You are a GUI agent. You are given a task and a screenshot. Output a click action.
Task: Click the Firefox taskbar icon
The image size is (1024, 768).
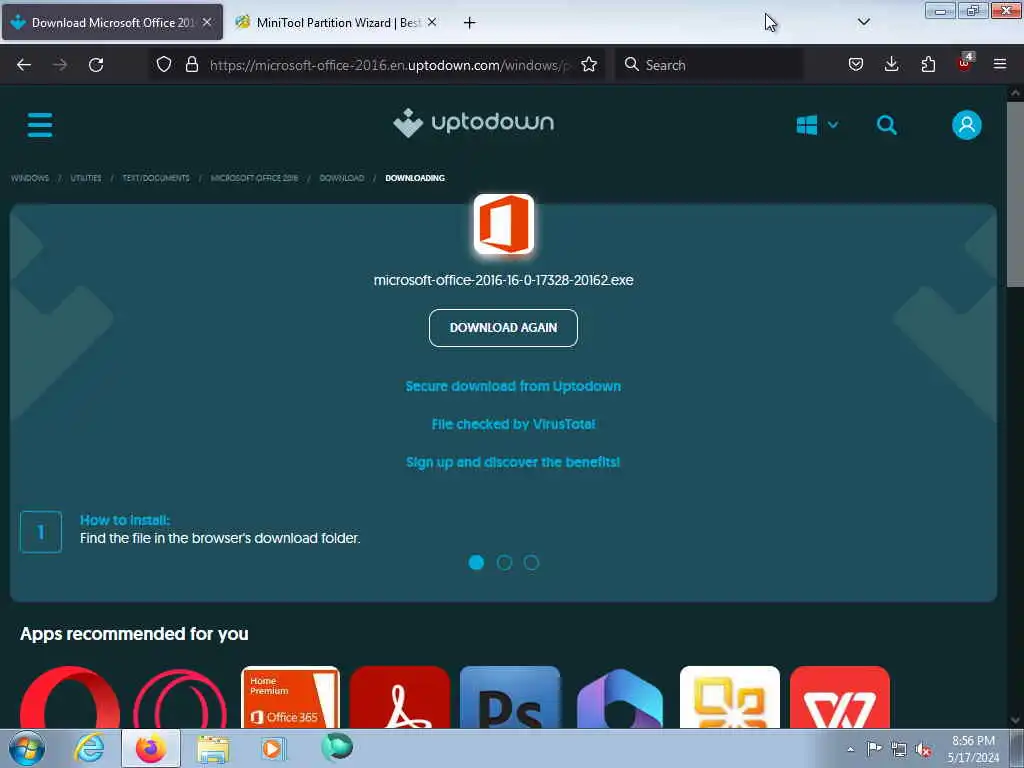pyautogui.click(x=151, y=748)
